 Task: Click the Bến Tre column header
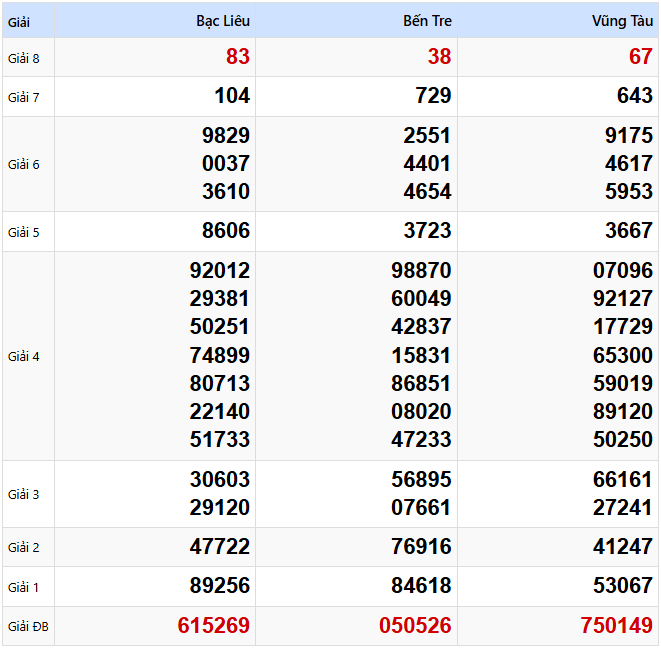[x=427, y=21]
